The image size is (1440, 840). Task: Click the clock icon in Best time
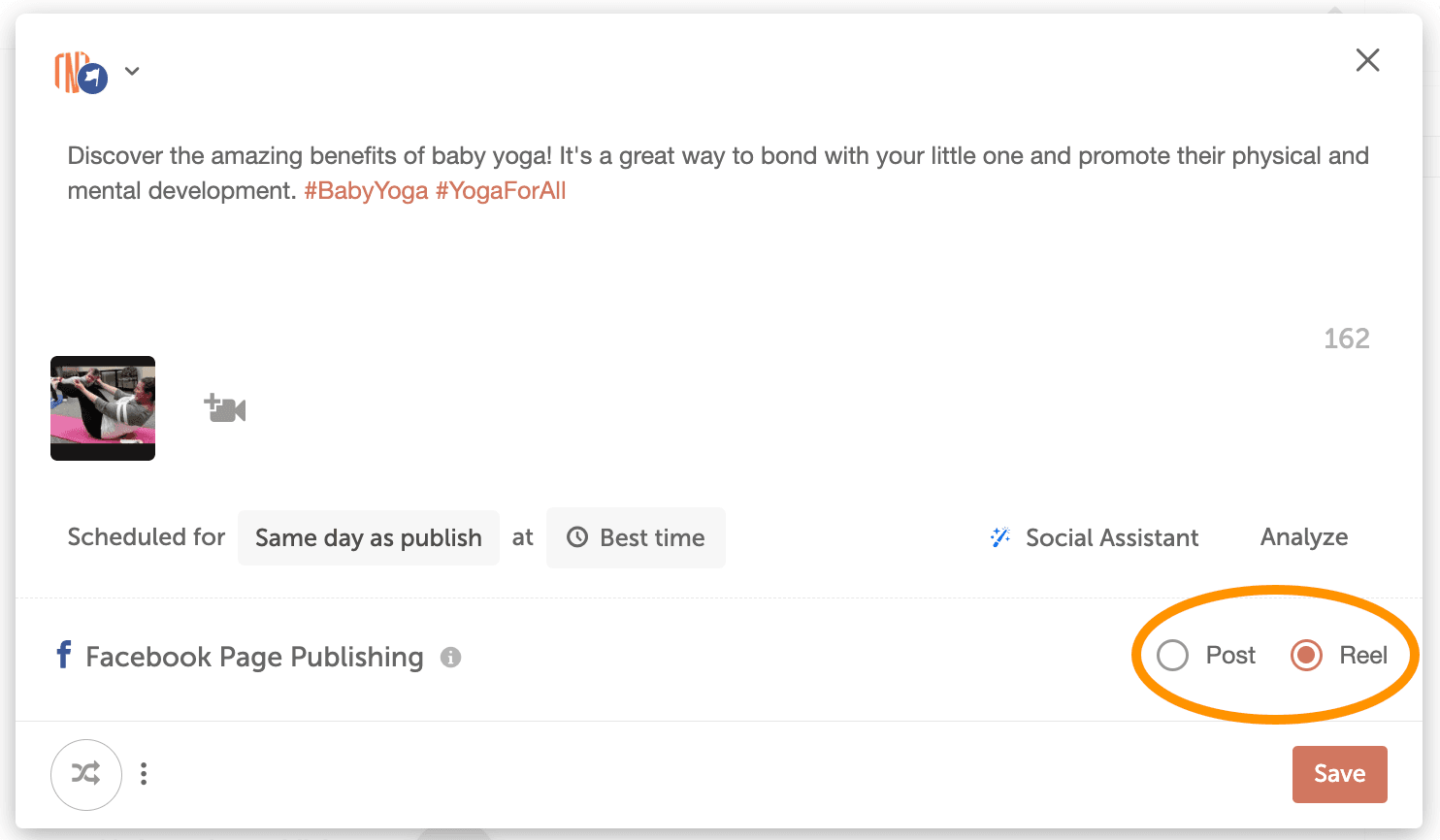click(x=577, y=537)
